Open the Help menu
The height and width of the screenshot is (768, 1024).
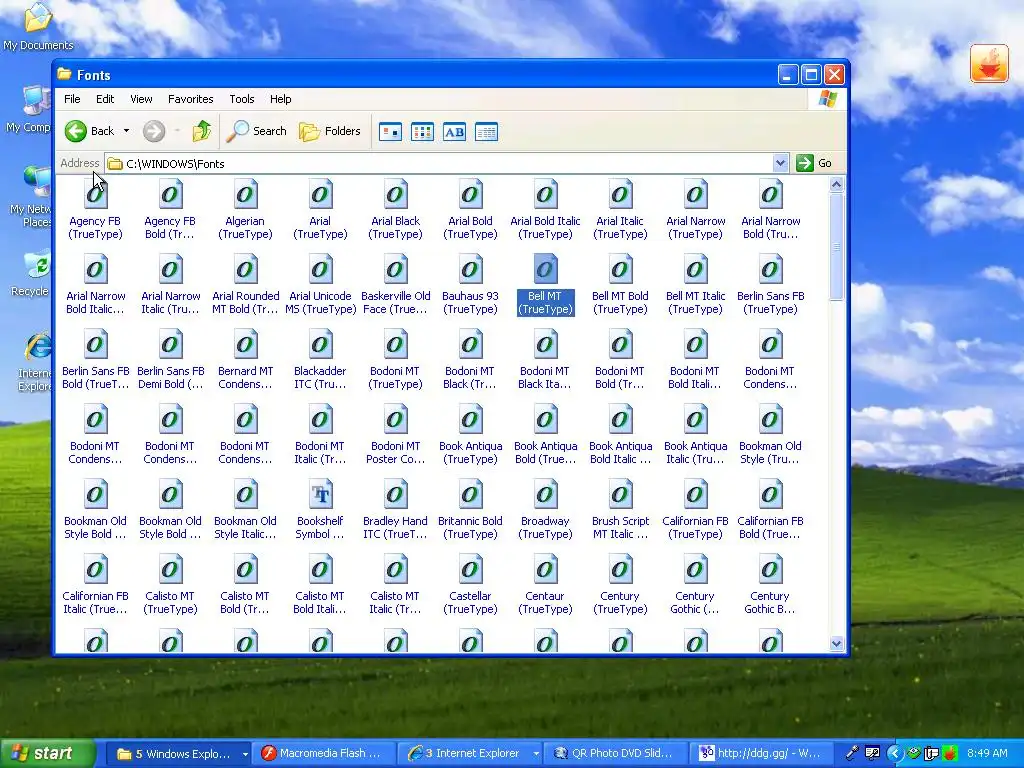pos(281,99)
